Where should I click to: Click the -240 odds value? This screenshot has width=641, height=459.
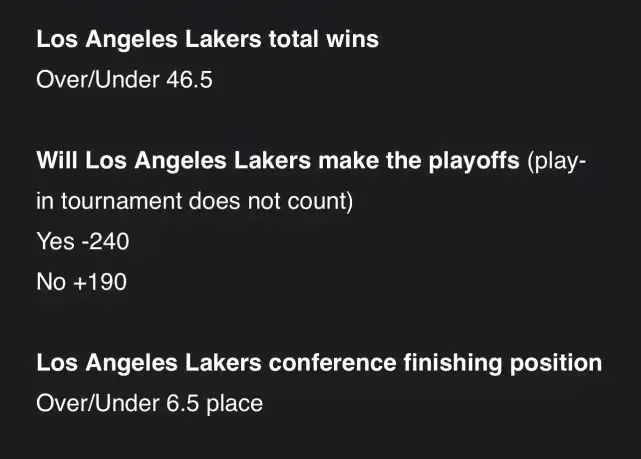click(105, 241)
